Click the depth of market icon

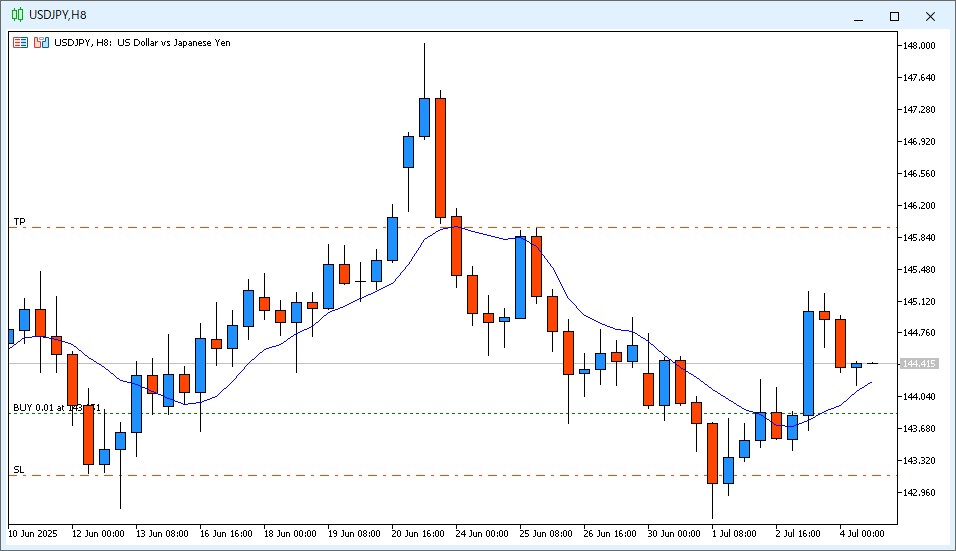click(x=41, y=43)
